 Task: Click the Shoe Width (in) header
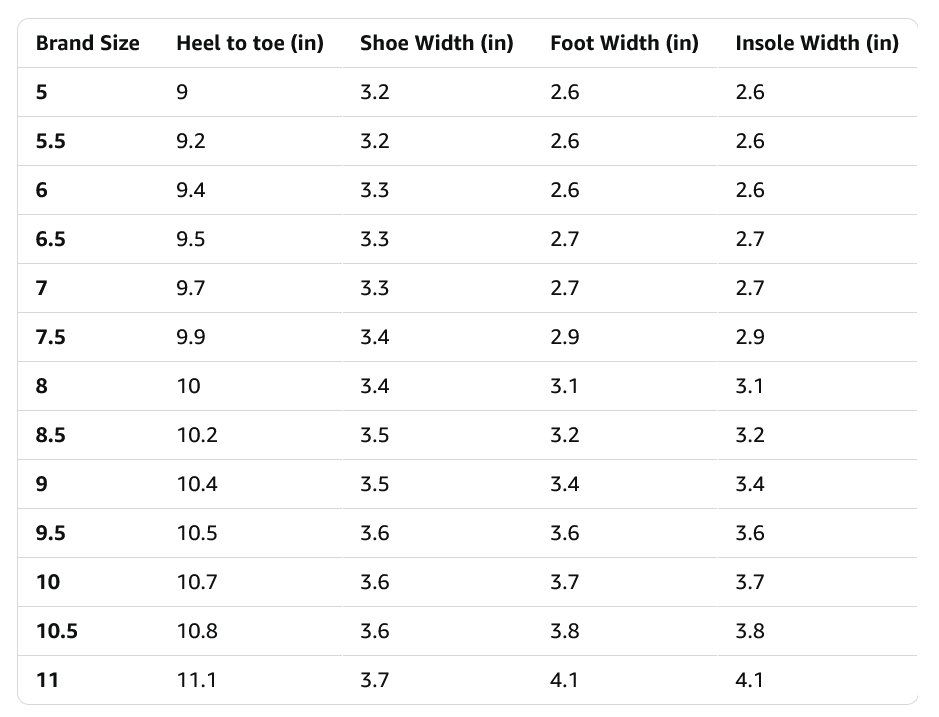(x=436, y=43)
